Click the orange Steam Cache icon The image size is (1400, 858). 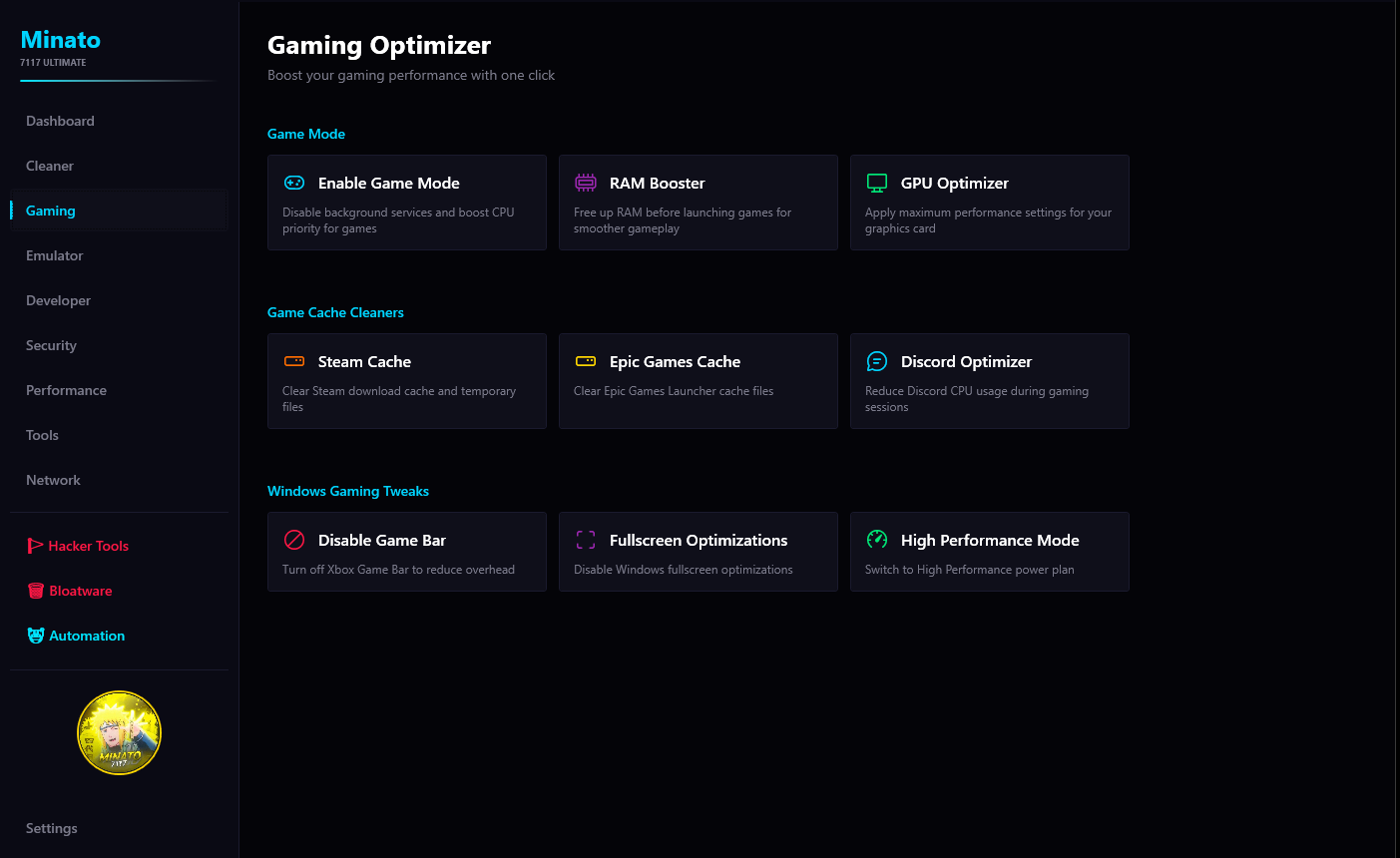(294, 361)
